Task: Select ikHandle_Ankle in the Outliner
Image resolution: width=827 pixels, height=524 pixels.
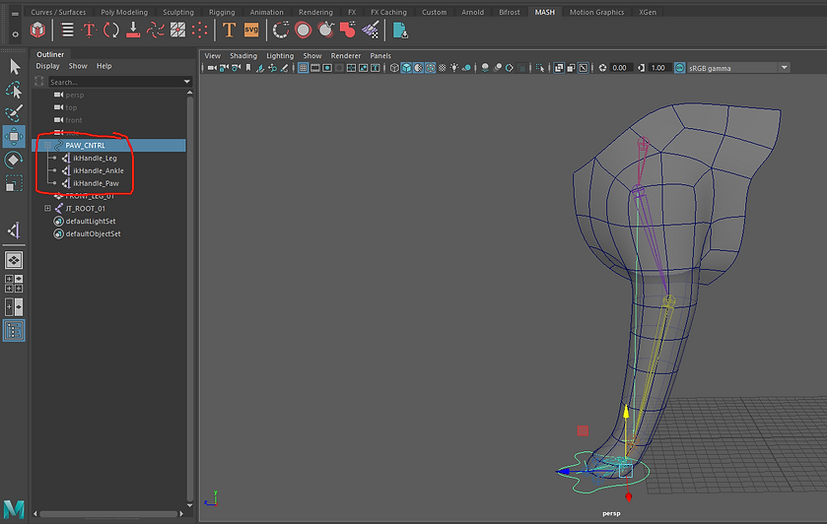Action: coord(98,170)
